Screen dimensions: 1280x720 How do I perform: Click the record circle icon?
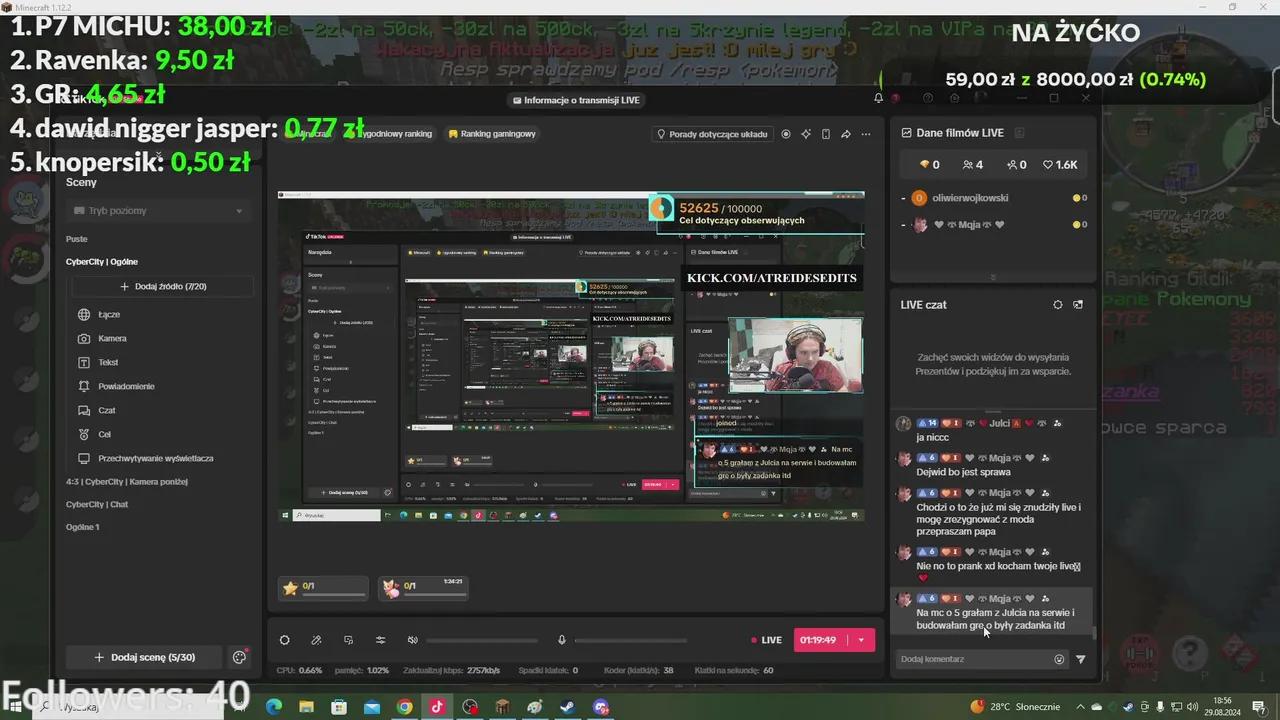(x=786, y=134)
